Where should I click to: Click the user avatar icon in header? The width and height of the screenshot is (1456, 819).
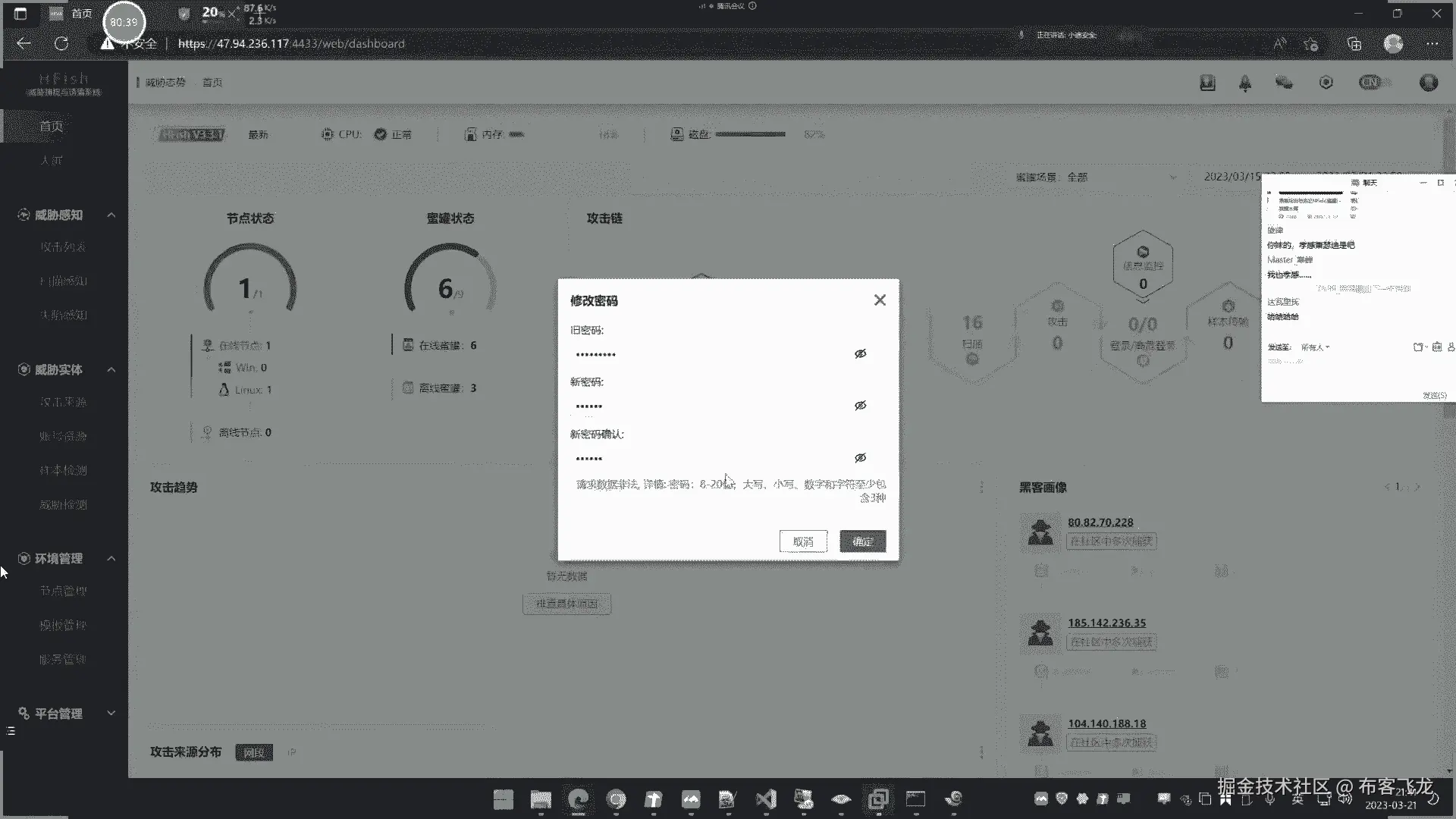pyautogui.click(x=1429, y=83)
